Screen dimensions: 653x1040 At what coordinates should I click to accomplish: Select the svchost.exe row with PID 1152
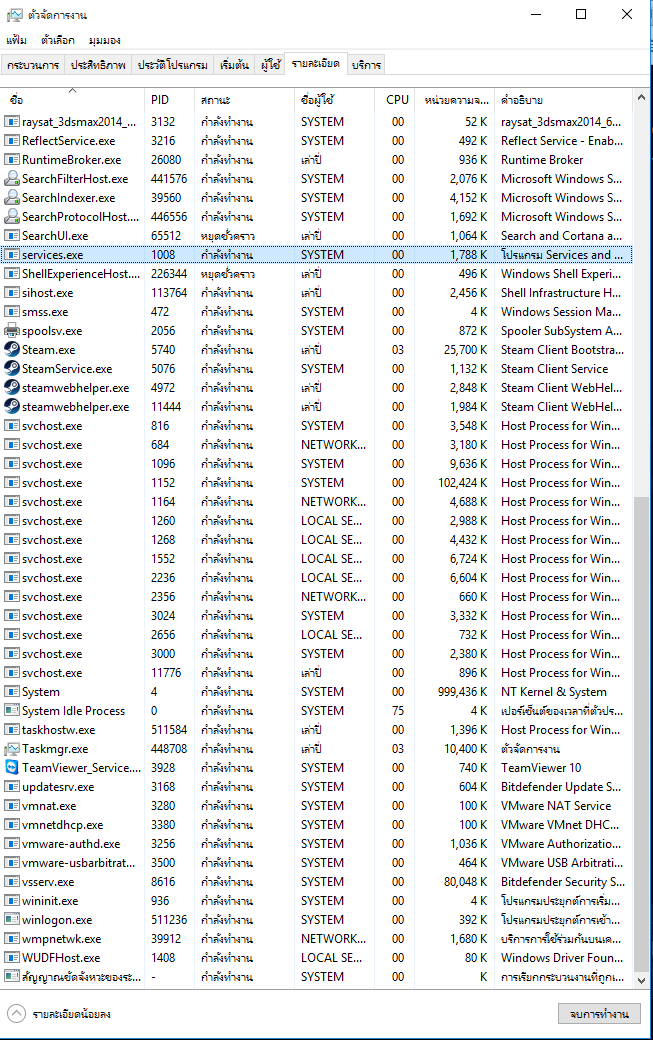click(316, 483)
